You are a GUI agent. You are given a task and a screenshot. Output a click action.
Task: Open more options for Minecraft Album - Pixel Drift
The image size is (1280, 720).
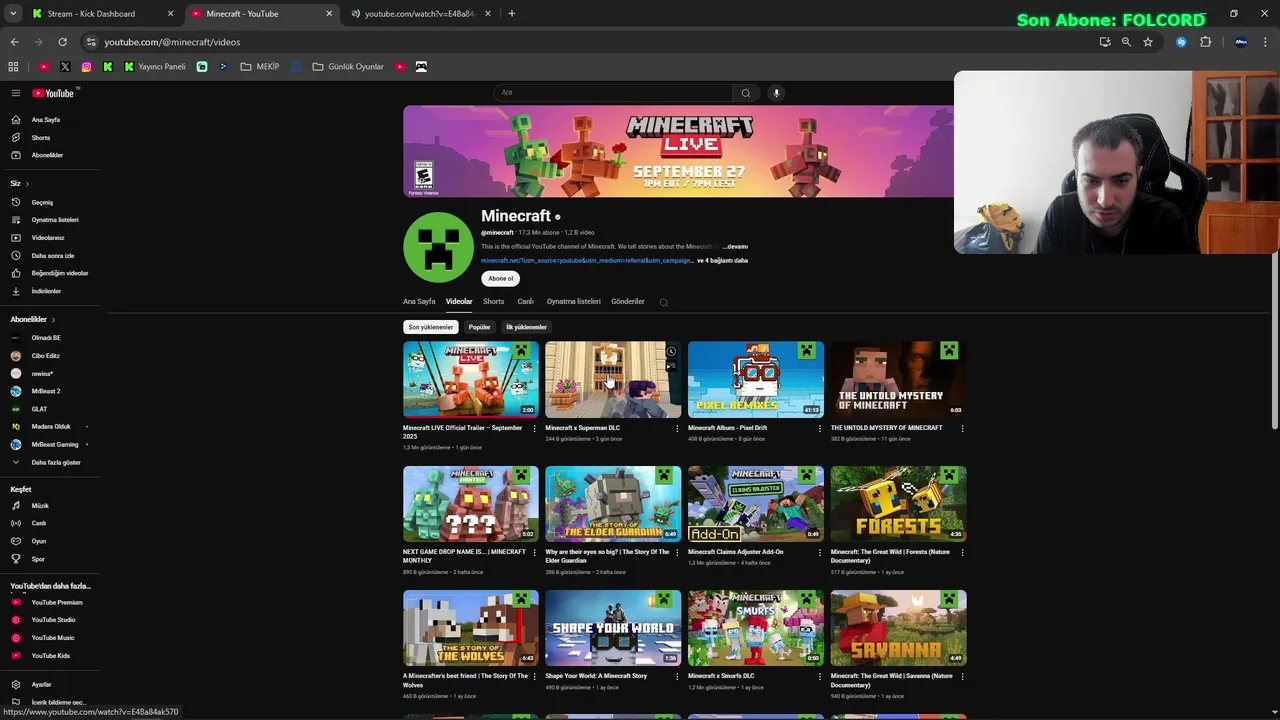click(819, 428)
